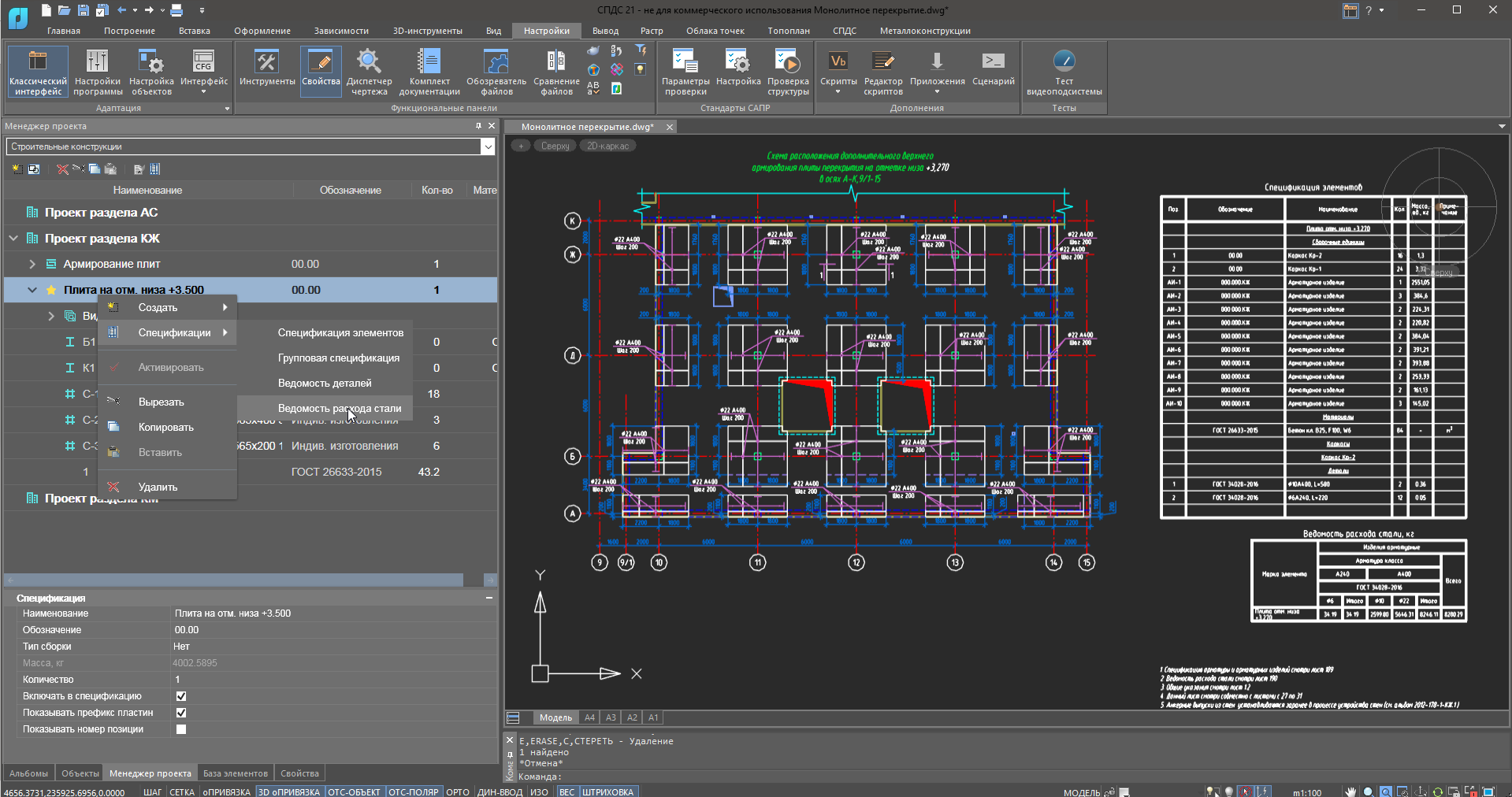Click the pan hand icon in status bar

tap(1350, 791)
